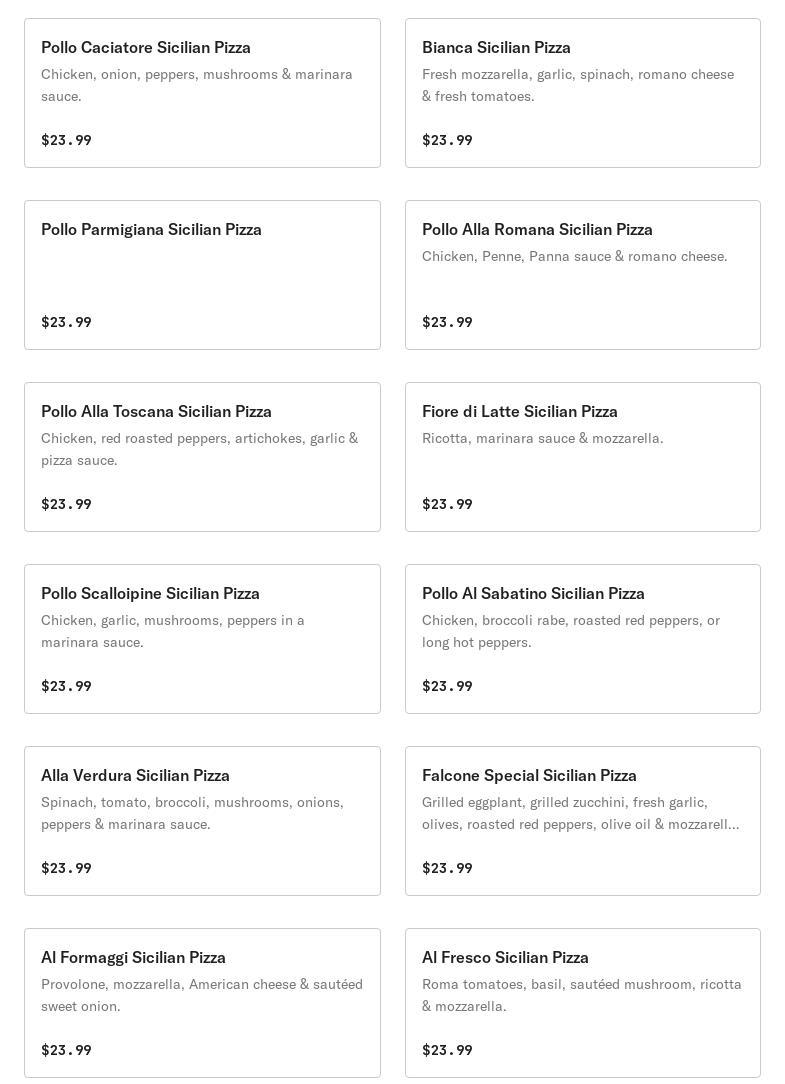This screenshot has width=785, height=1084.
Task: Select Pollo Alla Toscana Sicilian Pizza
Action: [156, 412]
